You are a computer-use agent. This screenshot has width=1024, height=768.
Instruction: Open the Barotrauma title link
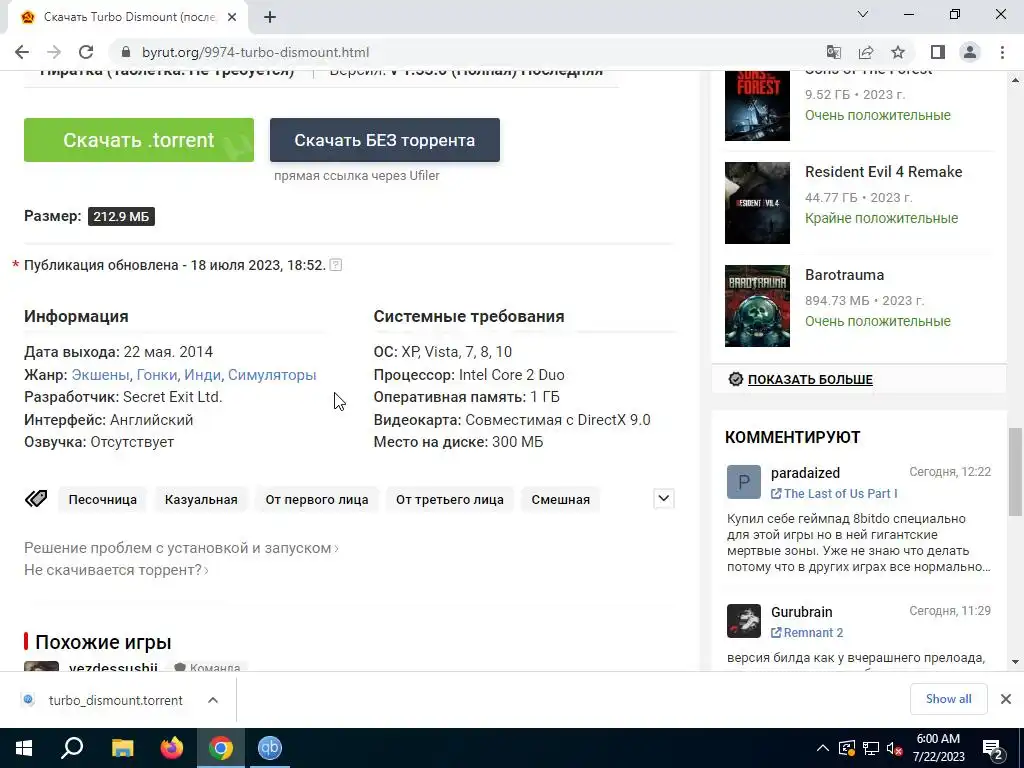tap(844, 275)
